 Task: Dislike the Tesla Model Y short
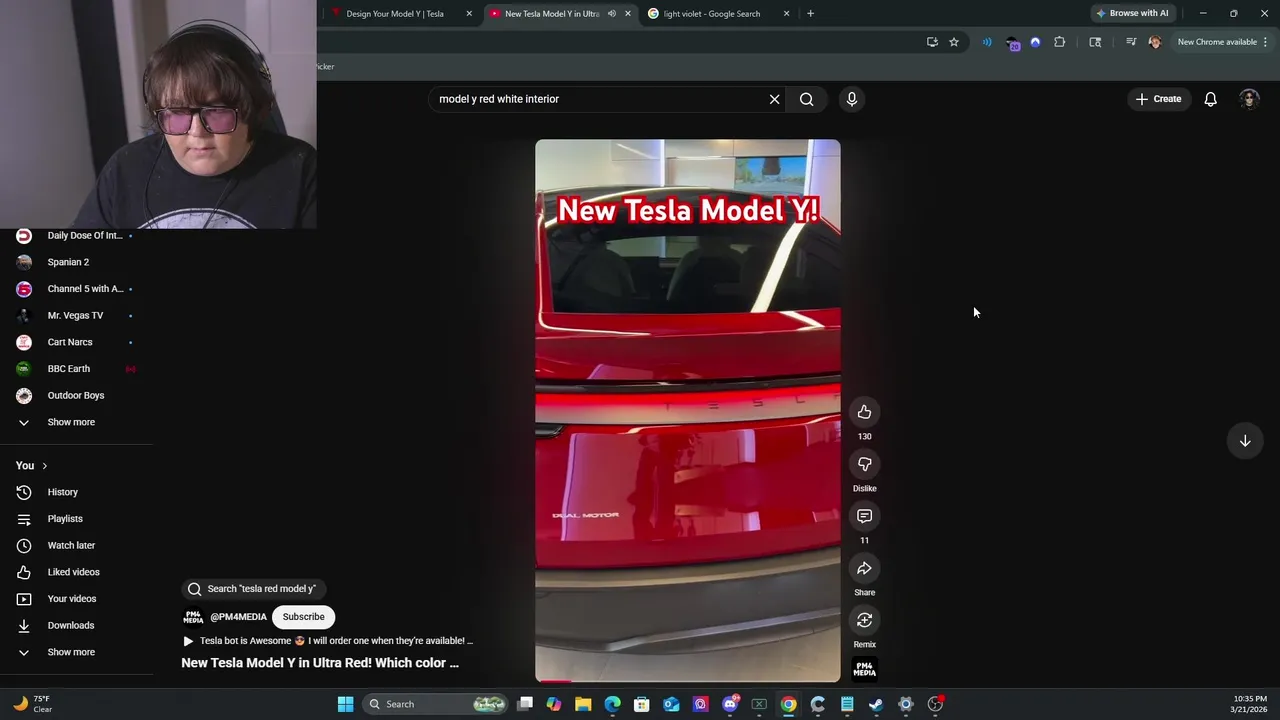[x=864, y=464]
